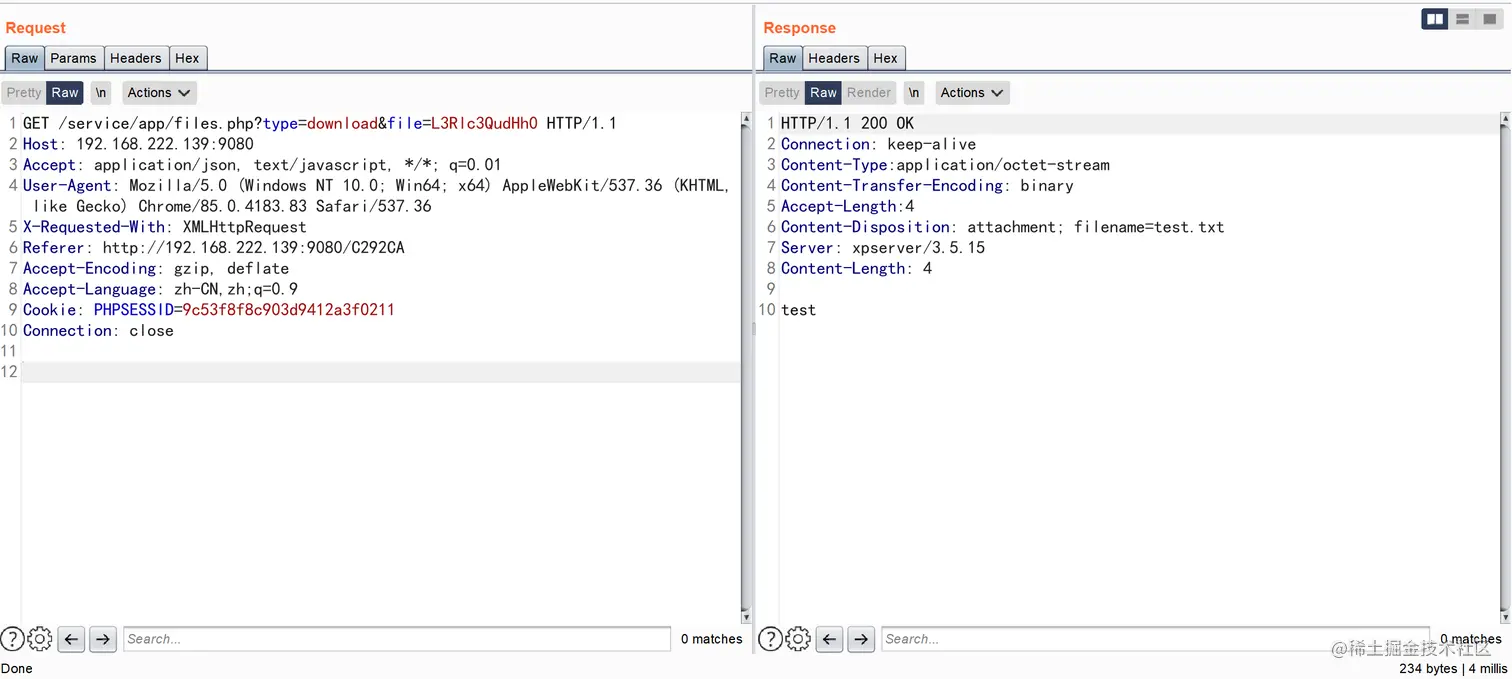The height and width of the screenshot is (679, 1512).
Task: Toggle non-printable \n characters in Response
Action: (x=914, y=93)
